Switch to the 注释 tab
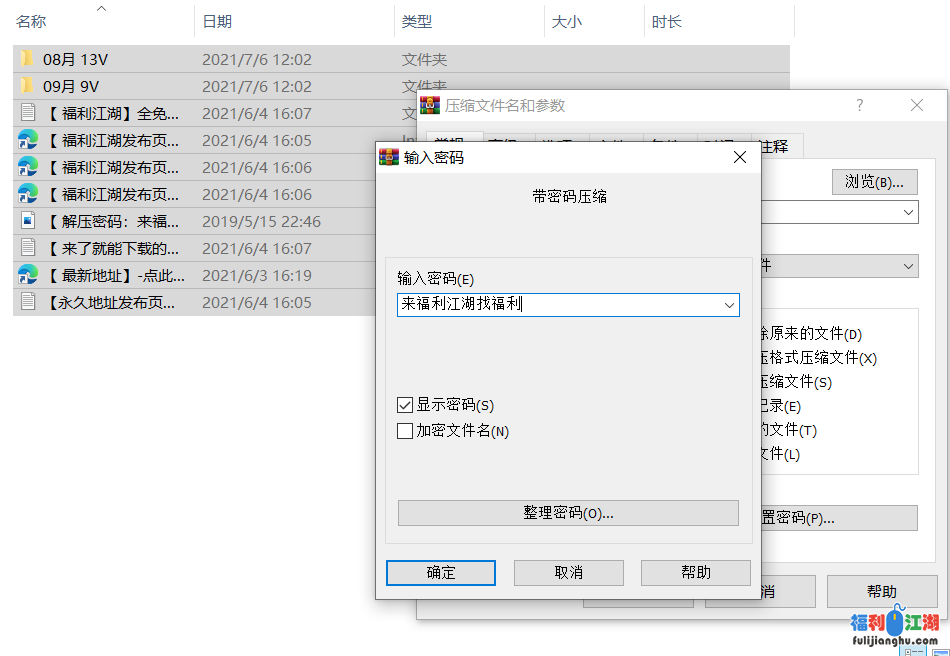The height and width of the screenshot is (656, 950). click(773, 145)
